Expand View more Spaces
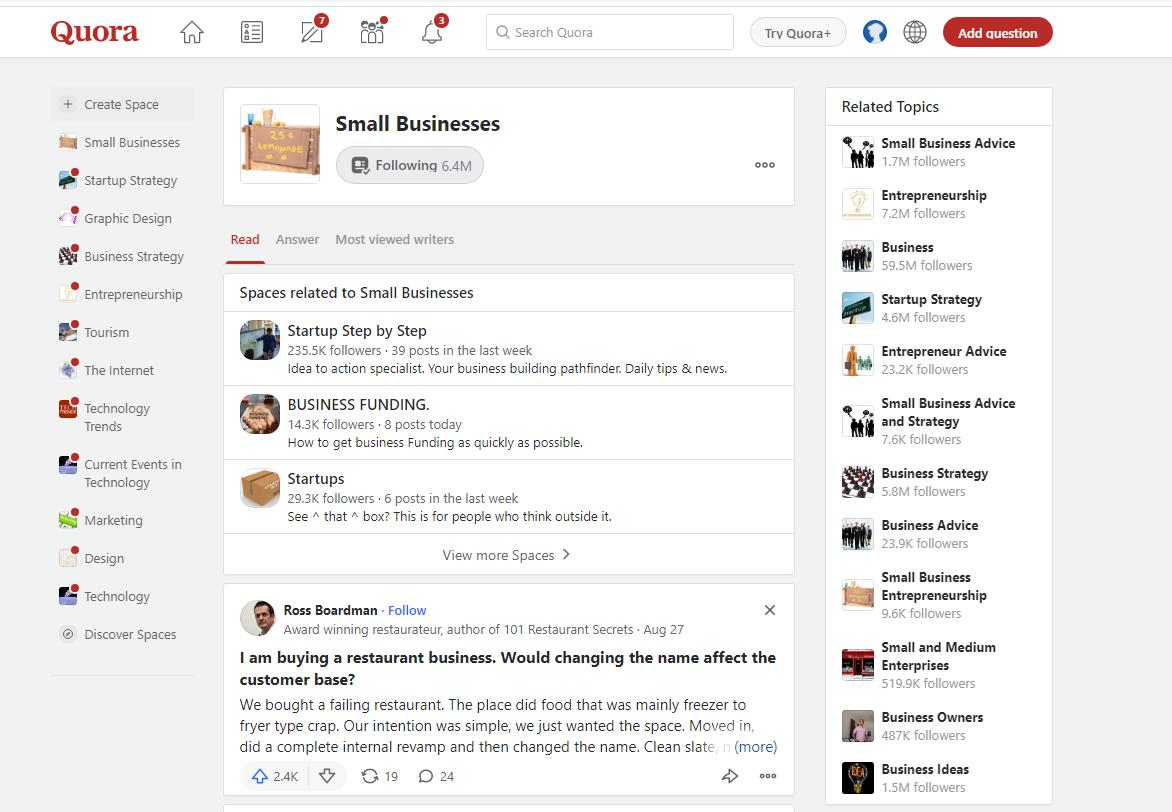 click(x=507, y=555)
